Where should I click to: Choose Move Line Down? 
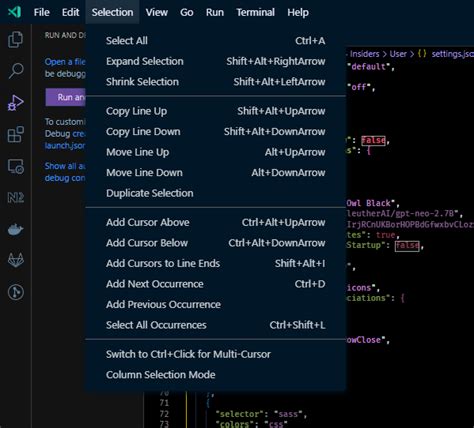tap(216, 173)
